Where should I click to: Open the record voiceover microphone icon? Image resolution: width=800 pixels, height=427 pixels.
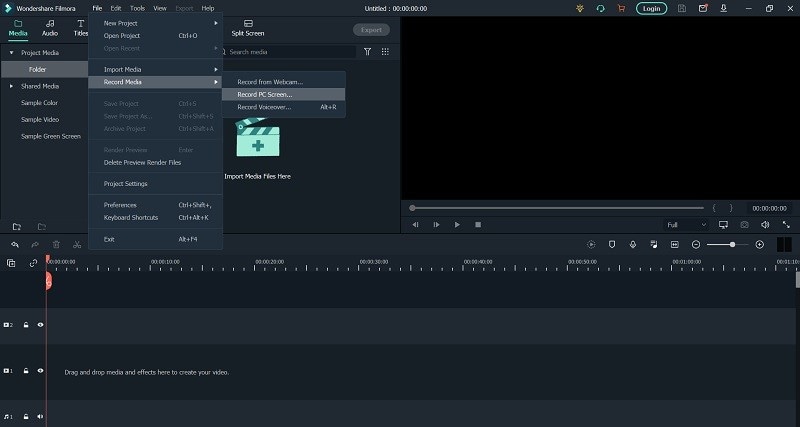pyautogui.click(x=633, y=245)
